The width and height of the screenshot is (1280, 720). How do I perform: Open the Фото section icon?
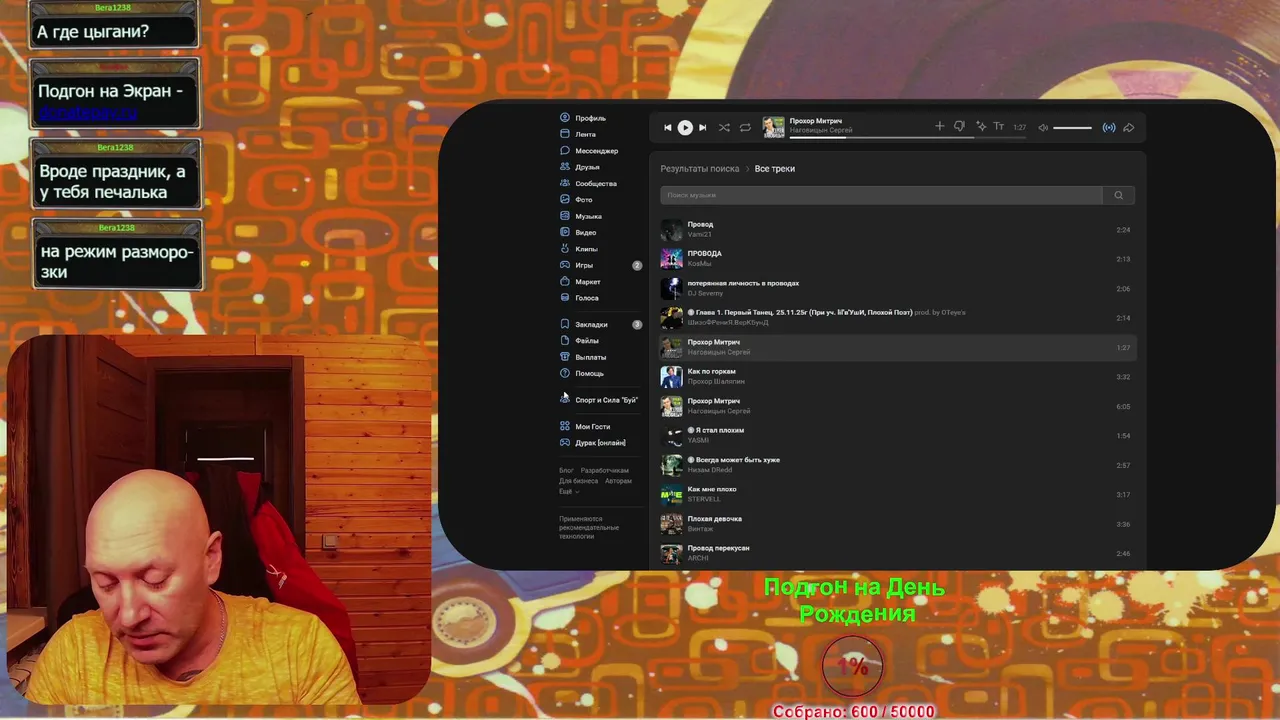point(565,200)
